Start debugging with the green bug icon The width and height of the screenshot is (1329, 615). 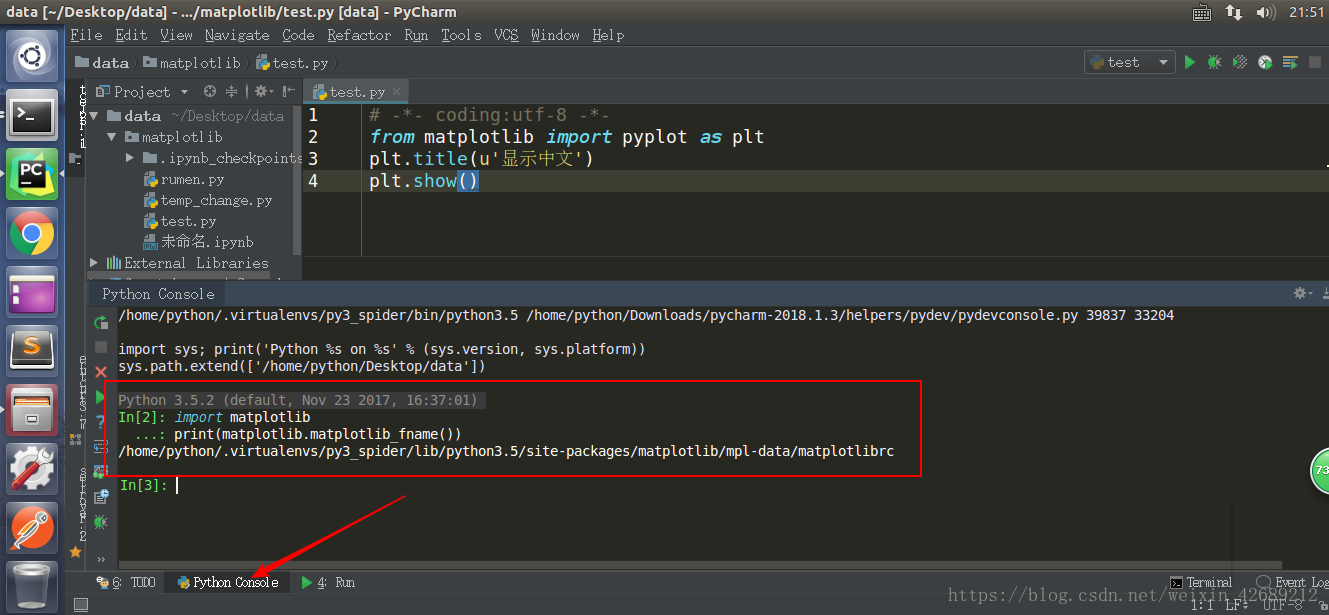(x=1214, y=62)
